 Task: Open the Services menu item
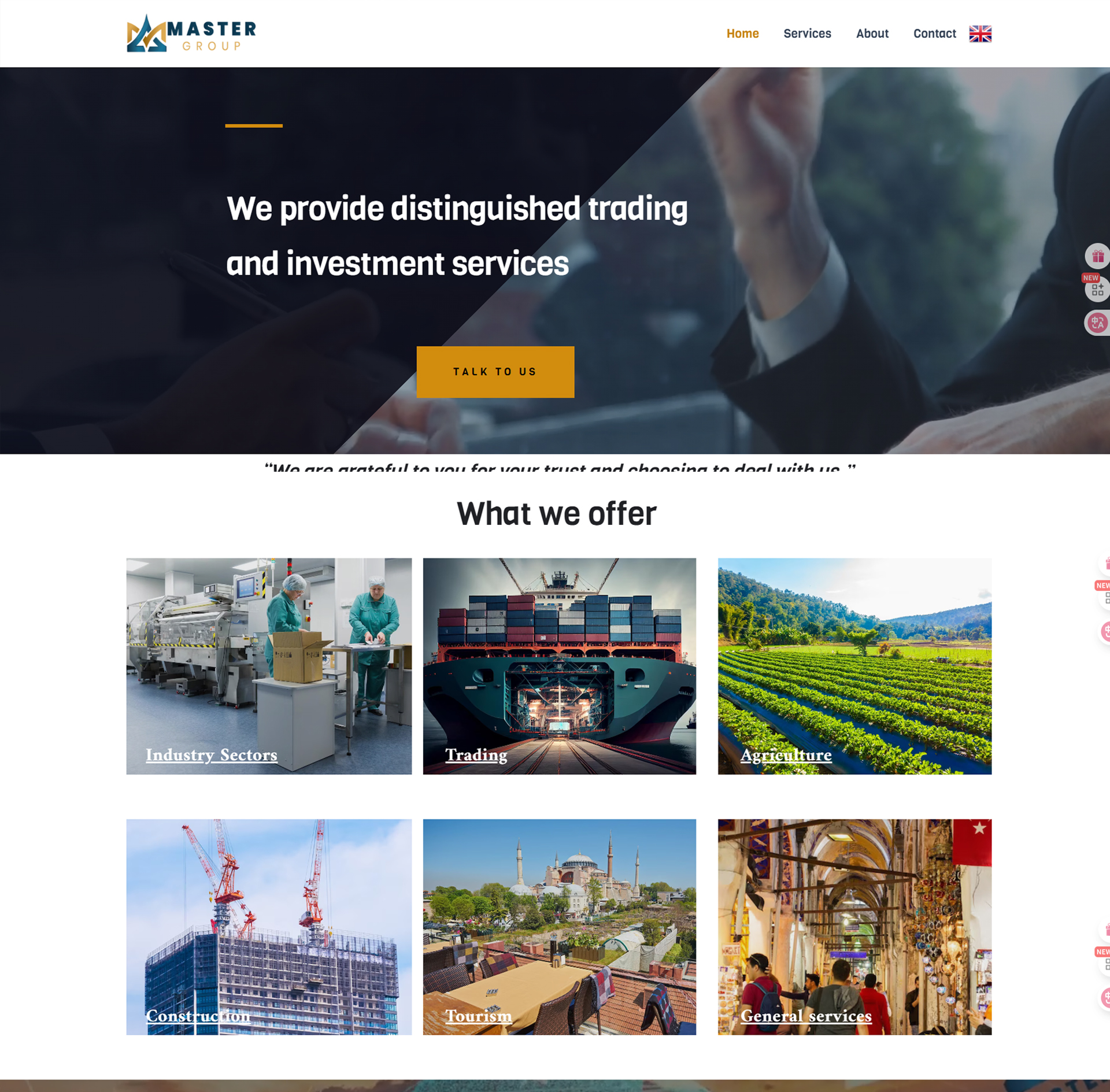pos(807,34)
